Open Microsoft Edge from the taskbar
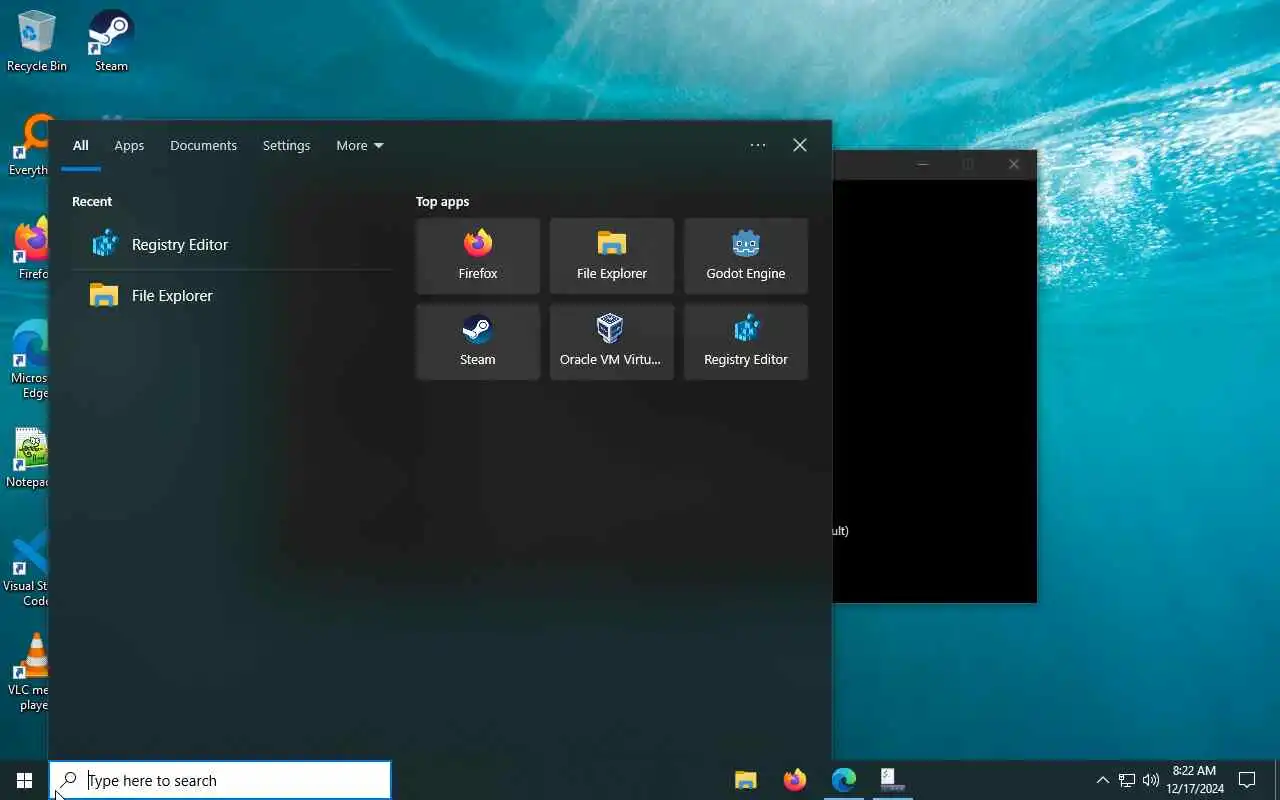The height and width of the screenshot is (800, 1280). 844,780
